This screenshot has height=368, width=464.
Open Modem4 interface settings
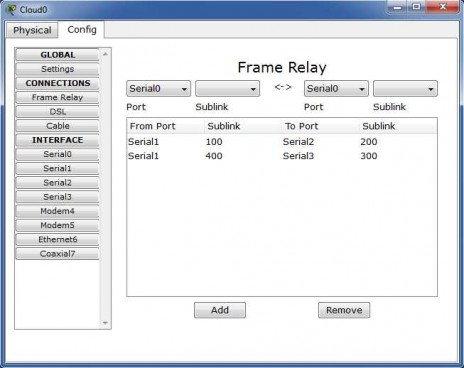57,211
